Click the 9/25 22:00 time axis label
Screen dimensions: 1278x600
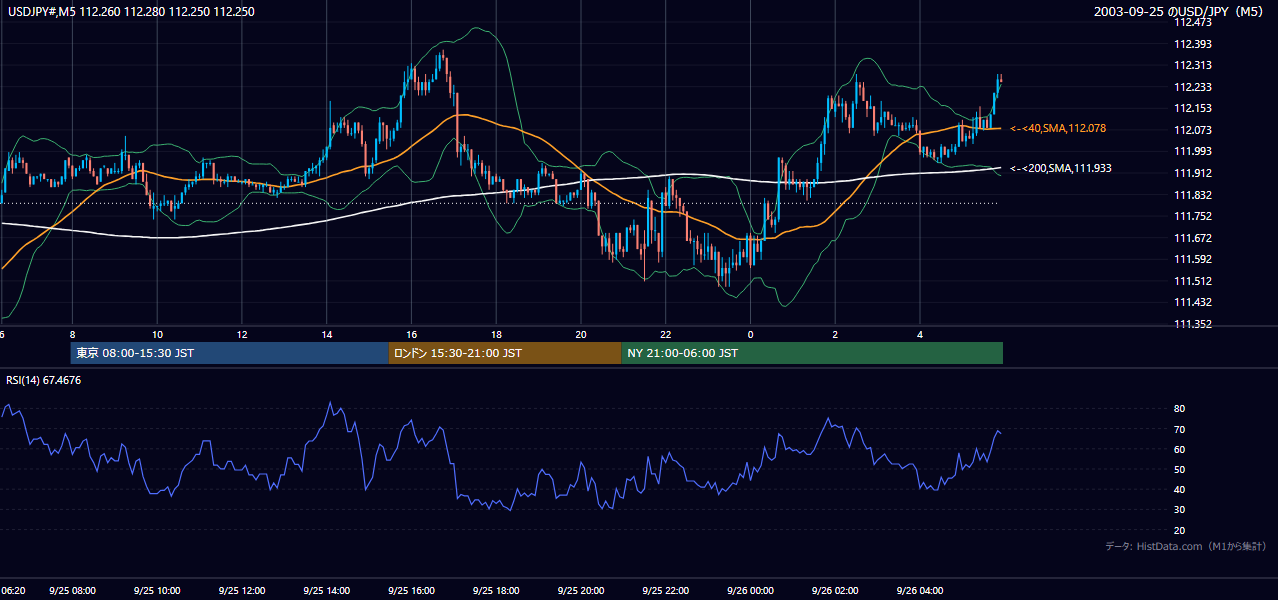tap(666, 591)
